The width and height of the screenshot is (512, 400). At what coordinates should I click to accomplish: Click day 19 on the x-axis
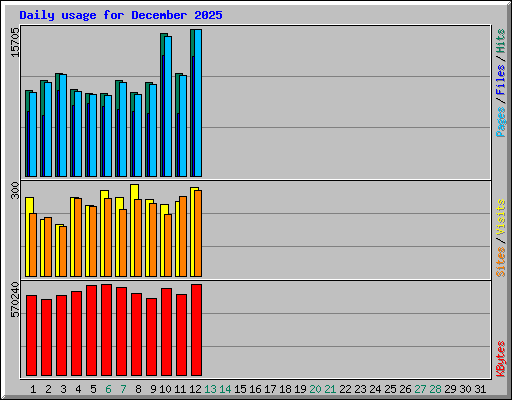click(300, 389)
